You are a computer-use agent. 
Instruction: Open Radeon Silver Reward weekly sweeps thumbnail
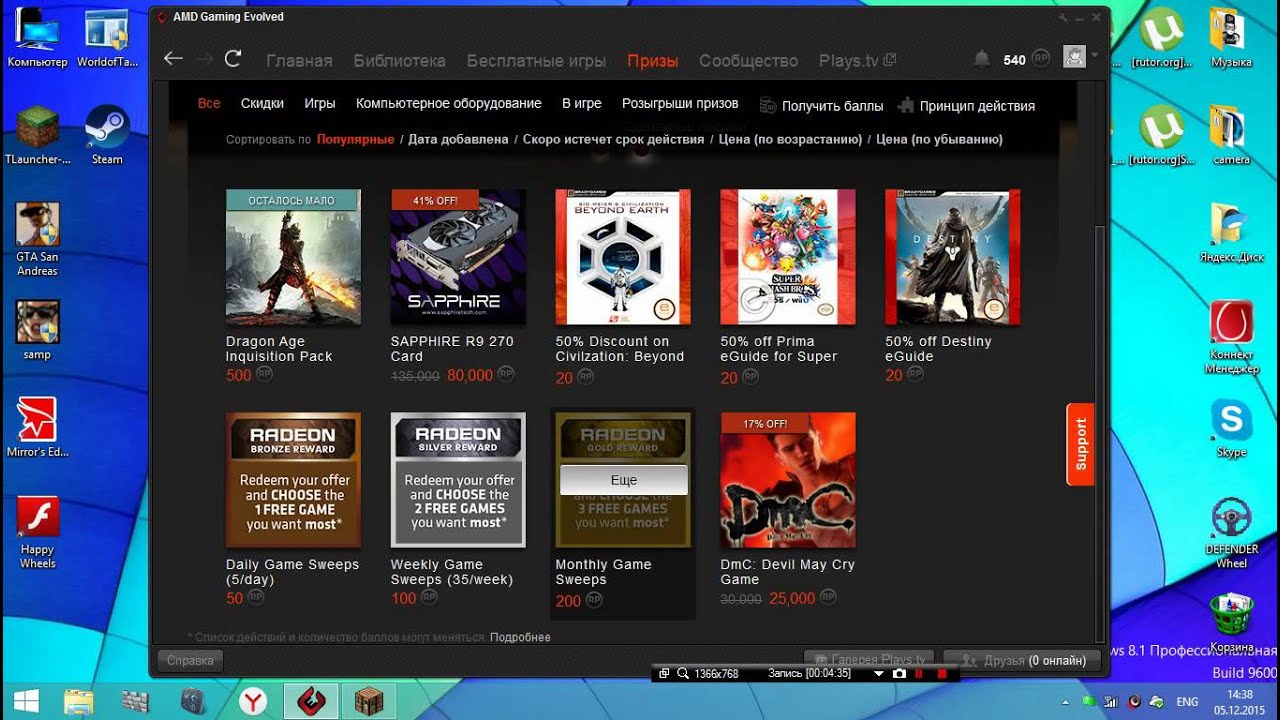coord(458,480)
